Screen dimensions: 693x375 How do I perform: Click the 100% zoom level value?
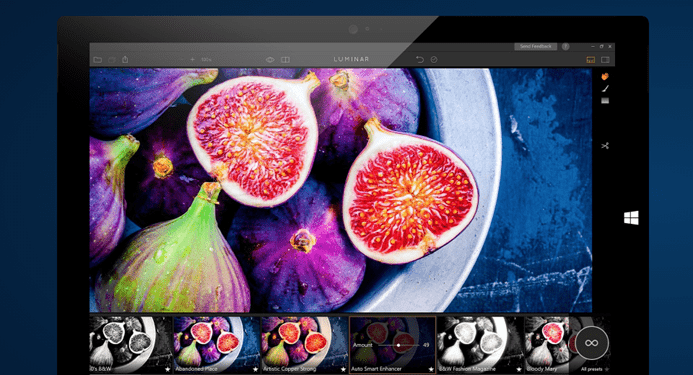[x=206, y=59]
